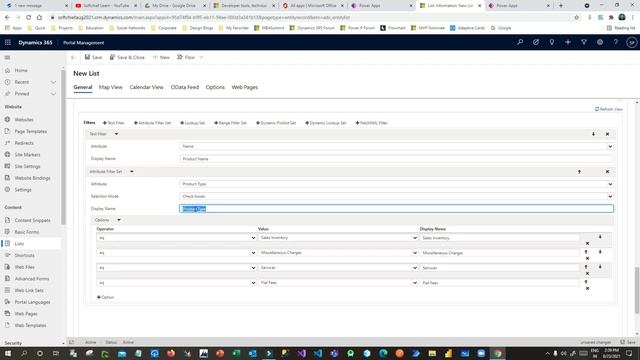Viewport: 640px width, 360px height.
Task: Add a Dynamic Picklist Set filter
Action: click(276, 123)
